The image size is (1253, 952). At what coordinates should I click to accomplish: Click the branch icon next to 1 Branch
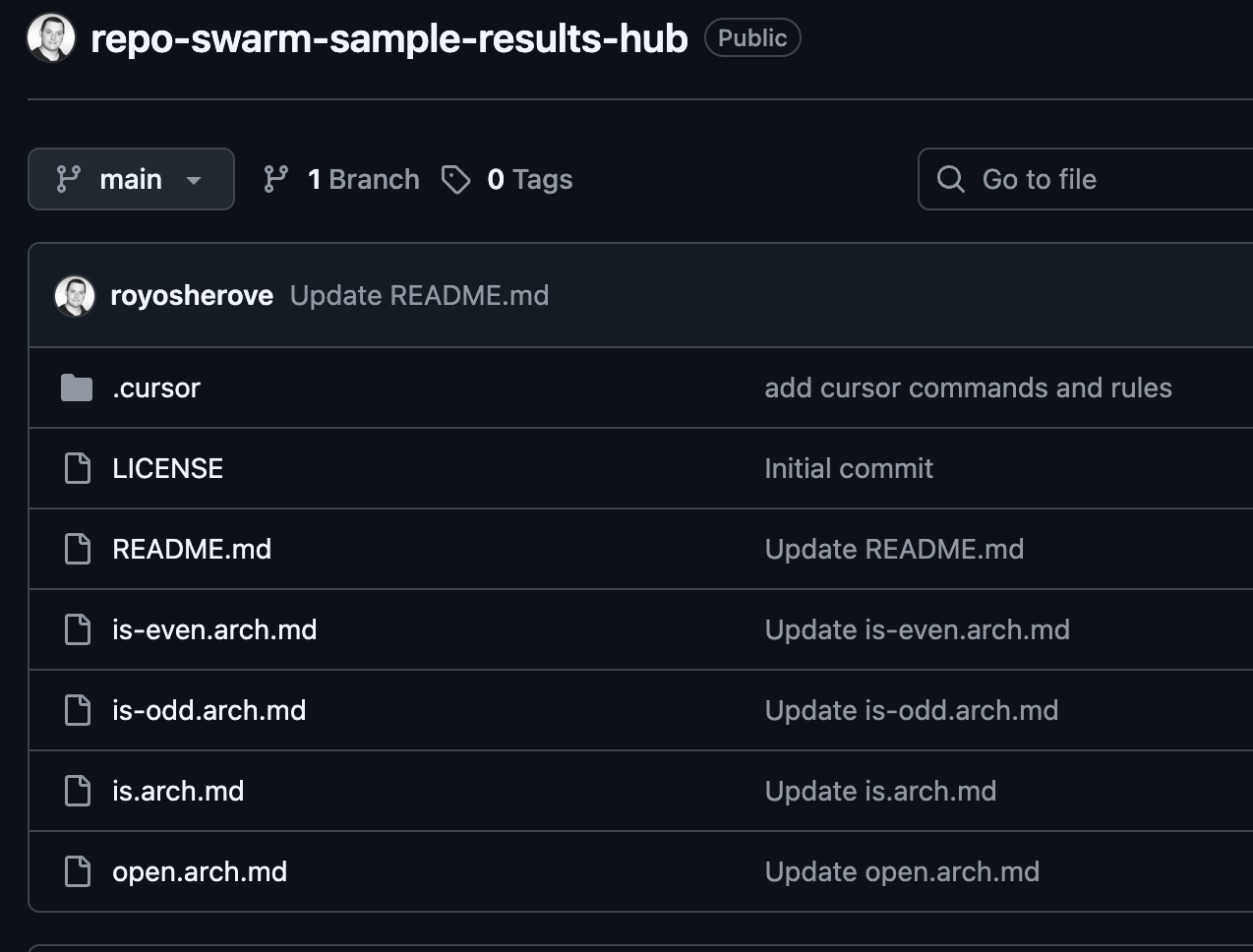[x=276, y=179]
